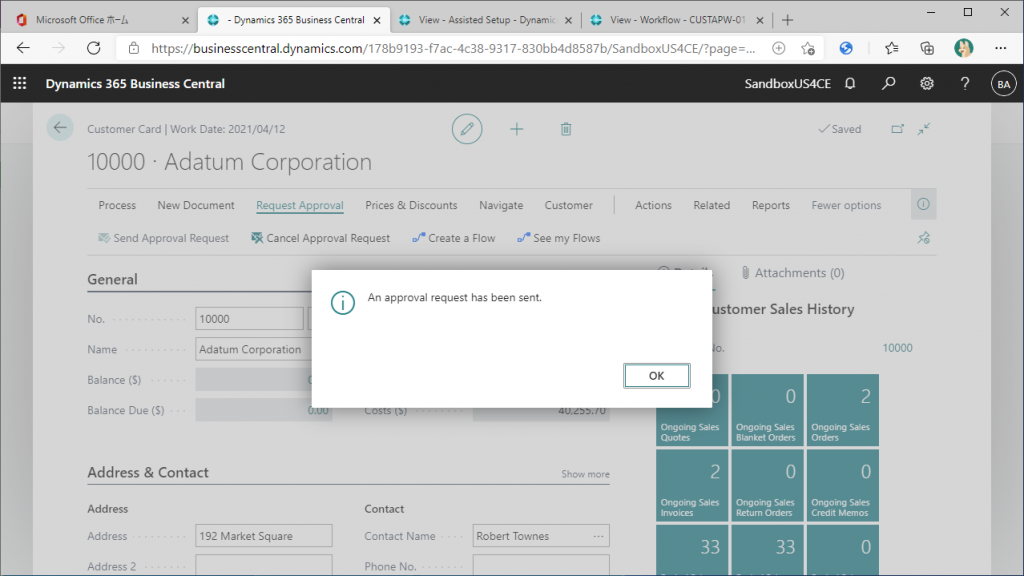Open the Reports menu
This screenshot has height=576, width=1024.
pos(771,205)
